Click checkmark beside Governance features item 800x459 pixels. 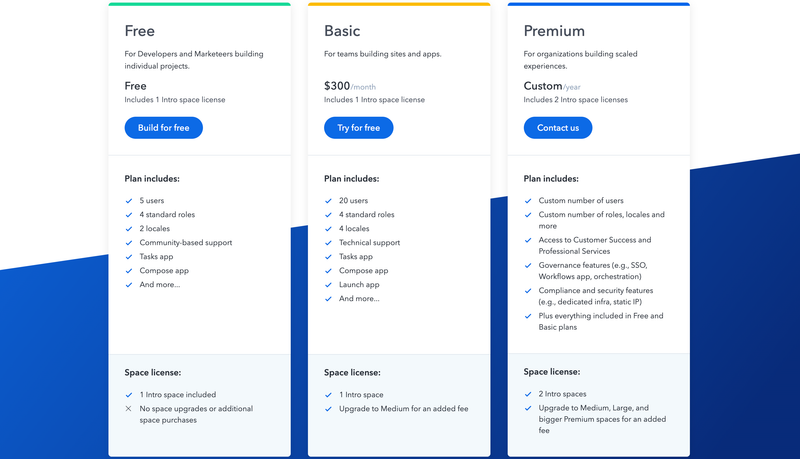(528, 266)
